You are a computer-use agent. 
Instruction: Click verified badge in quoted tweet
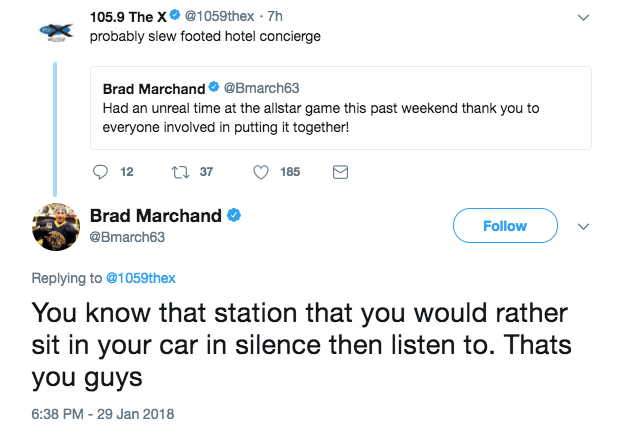(x=214, y=87)
